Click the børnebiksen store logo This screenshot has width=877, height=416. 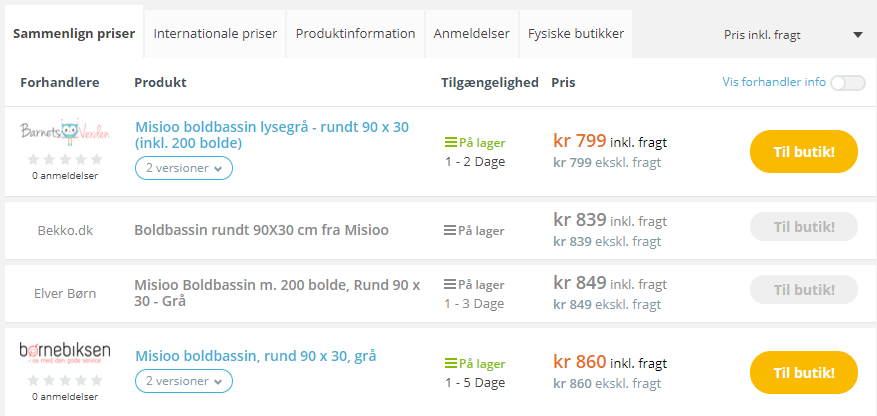[x=65, y=353]
